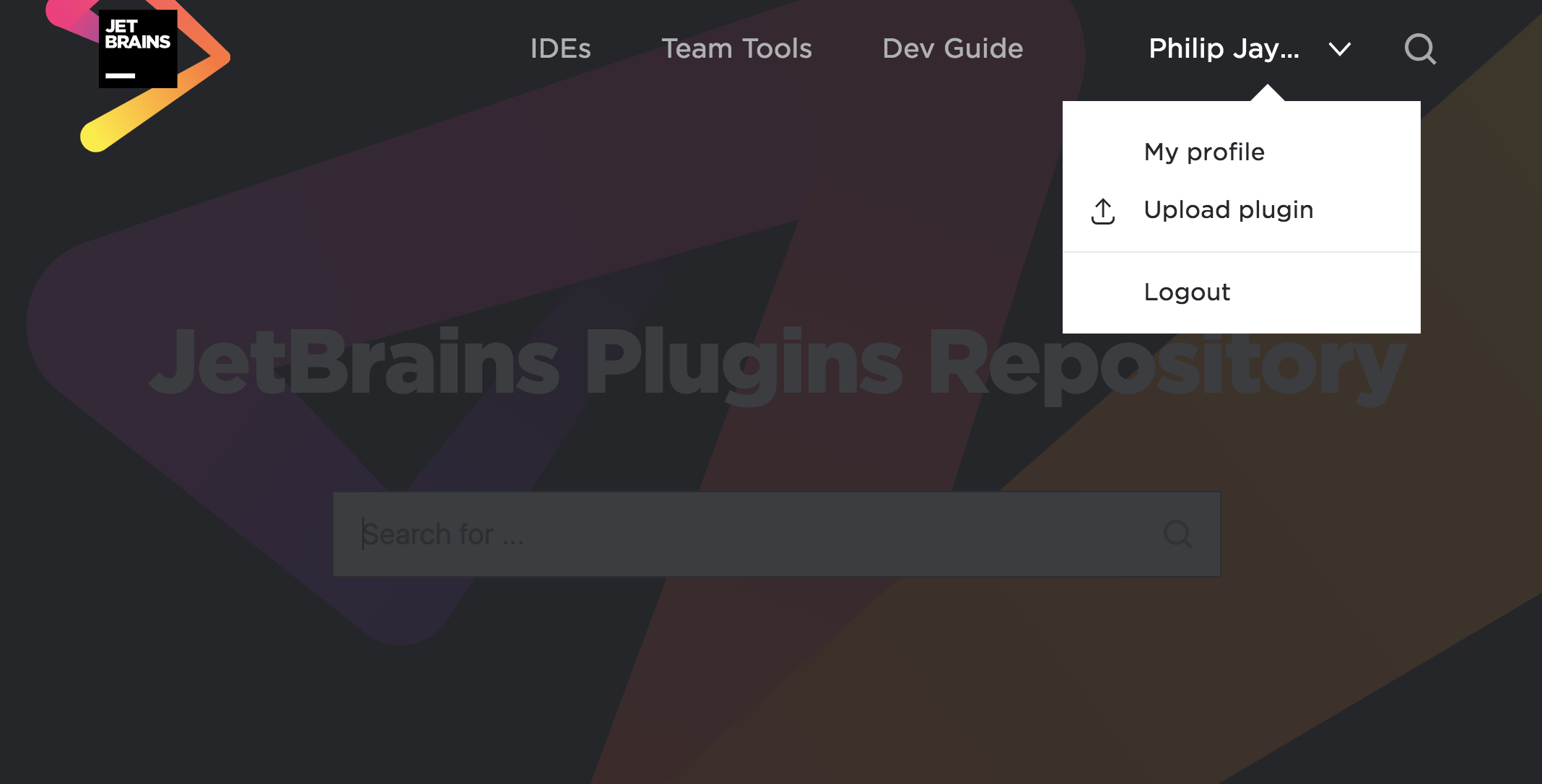Open search with the magnifying glass icon
This screenshot has width=1542, height=784.
(1420, 48)
